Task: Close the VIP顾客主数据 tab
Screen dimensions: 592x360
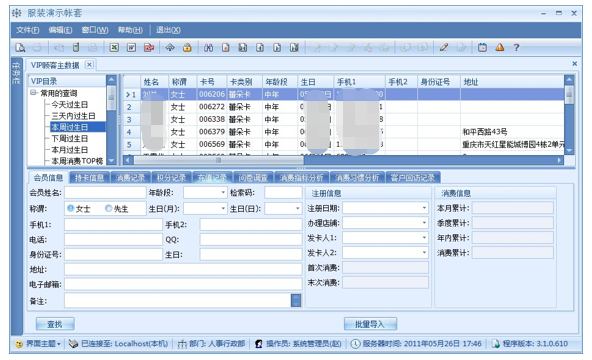Action: [x=89, y=65]
